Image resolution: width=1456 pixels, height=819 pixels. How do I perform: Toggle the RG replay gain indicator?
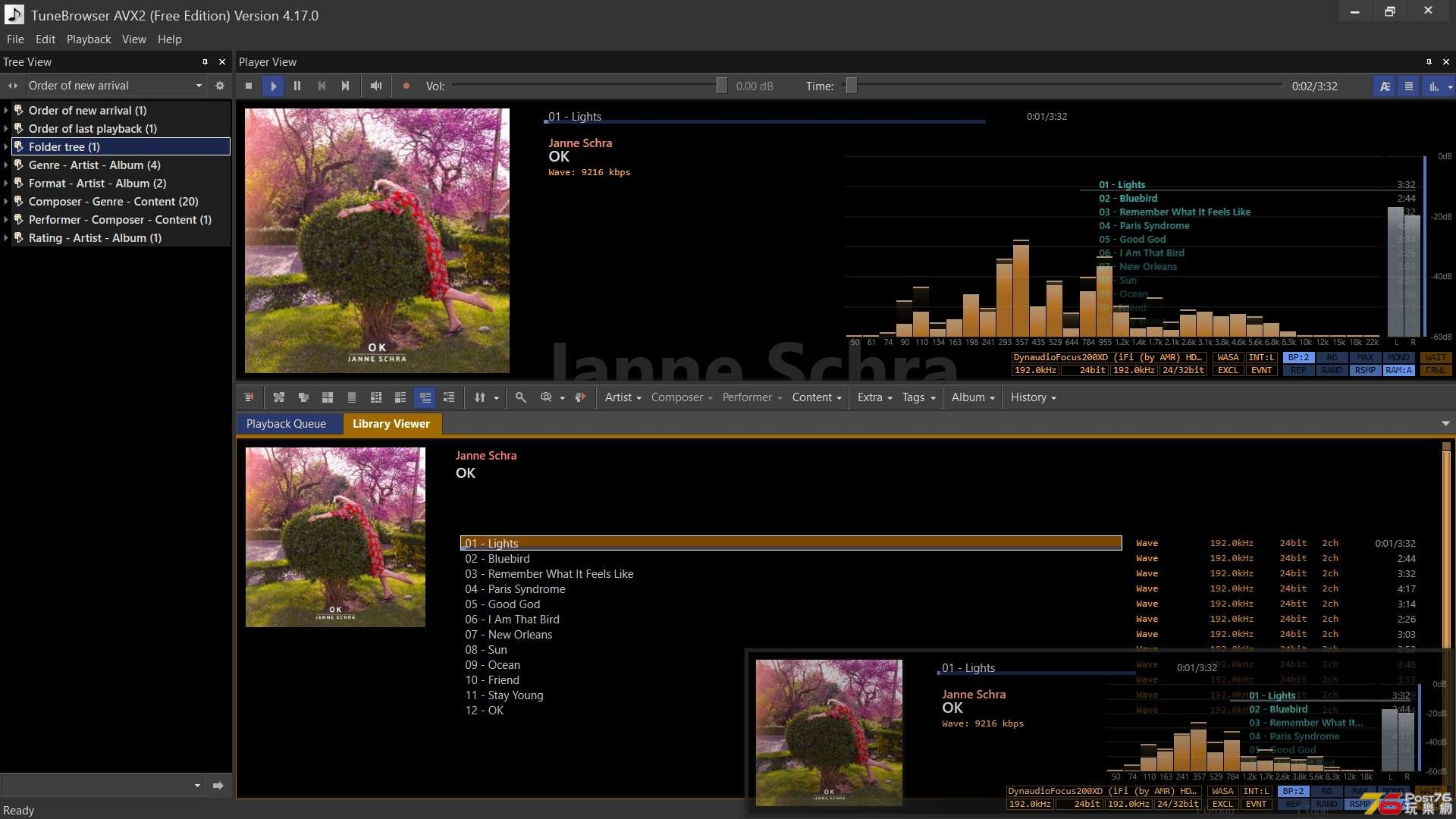tap(1332, 357)
